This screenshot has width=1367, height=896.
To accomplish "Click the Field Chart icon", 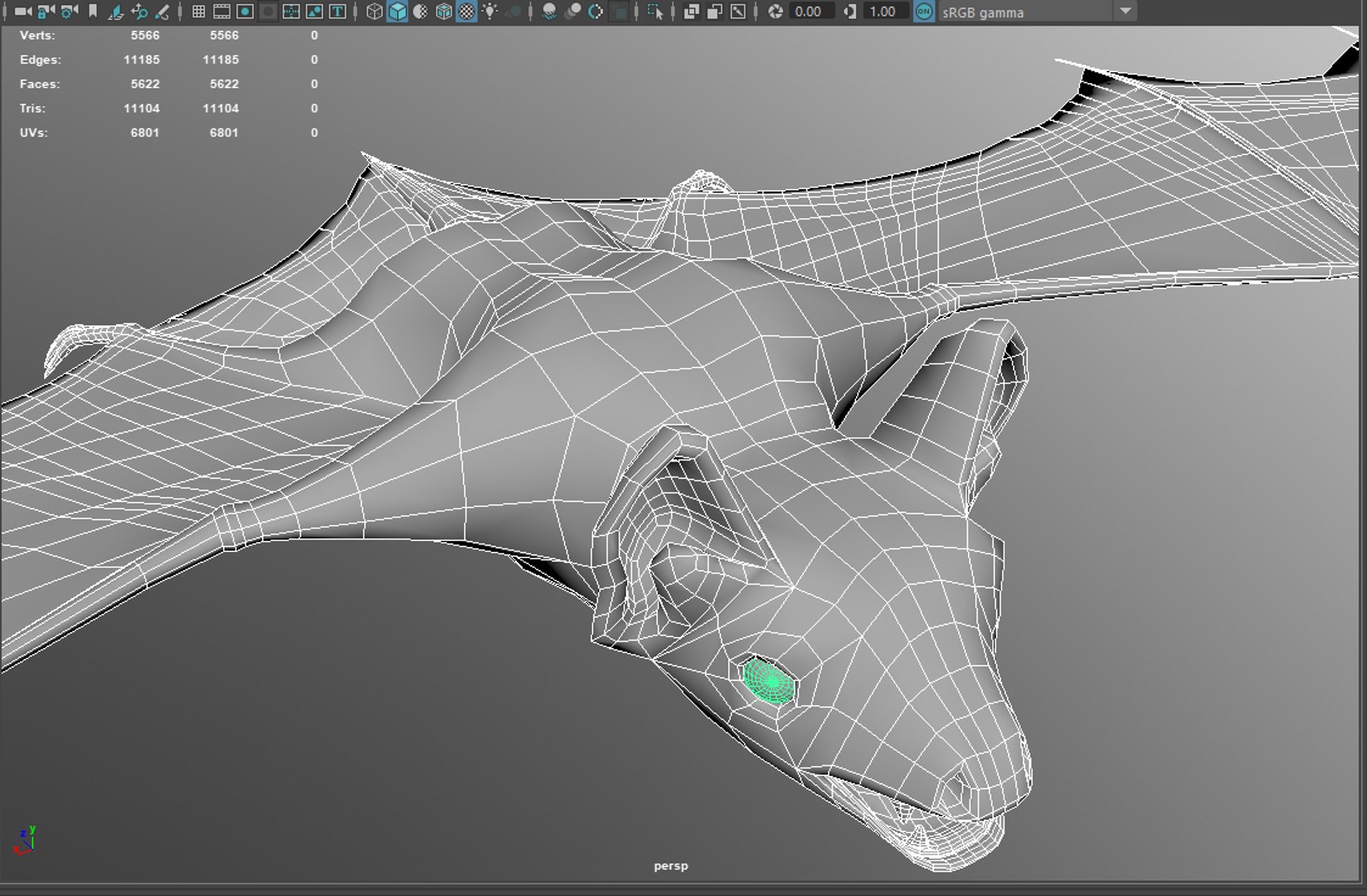I will point(291,12).
